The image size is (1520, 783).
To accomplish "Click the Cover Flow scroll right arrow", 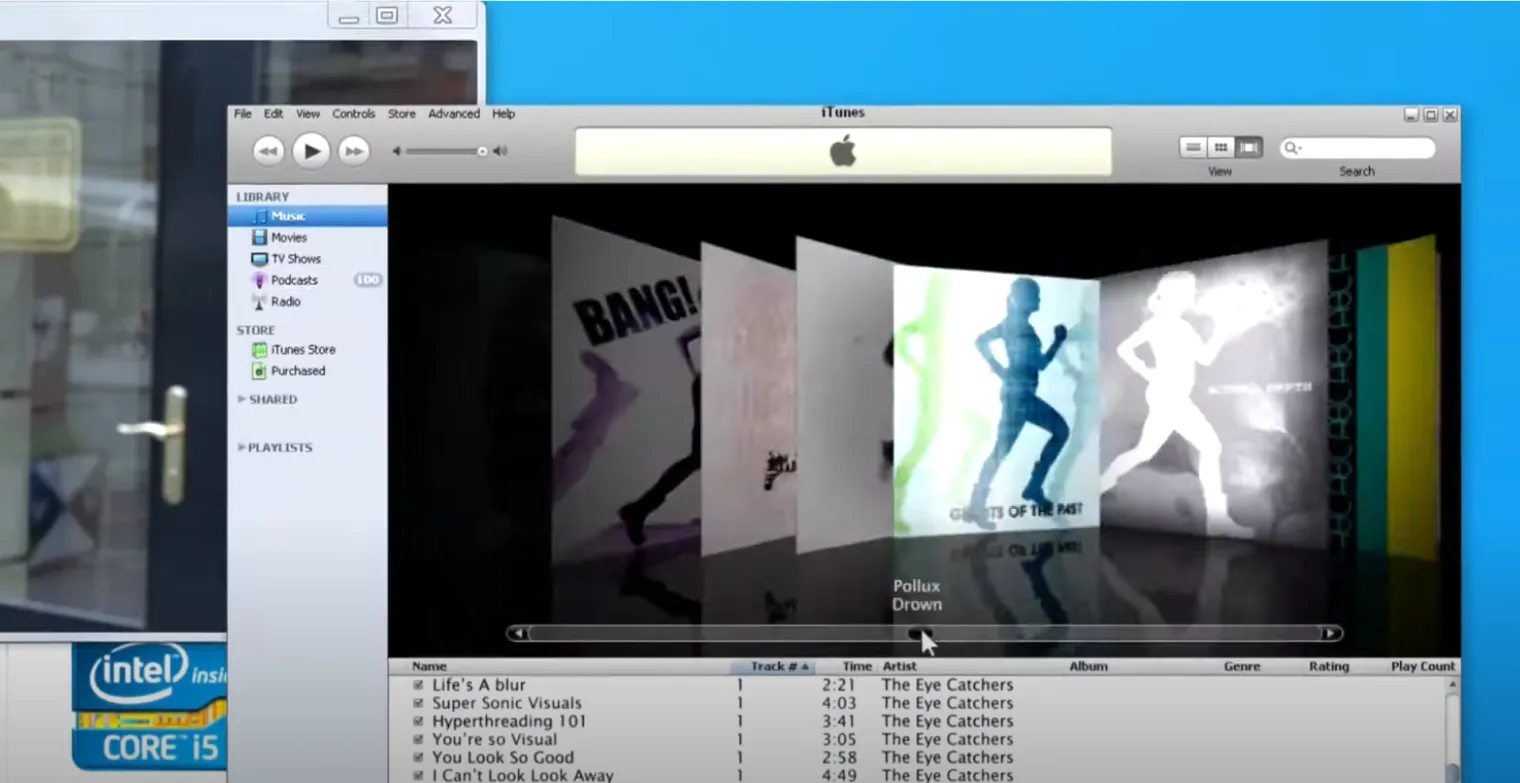I will (x=1331, y=633).
